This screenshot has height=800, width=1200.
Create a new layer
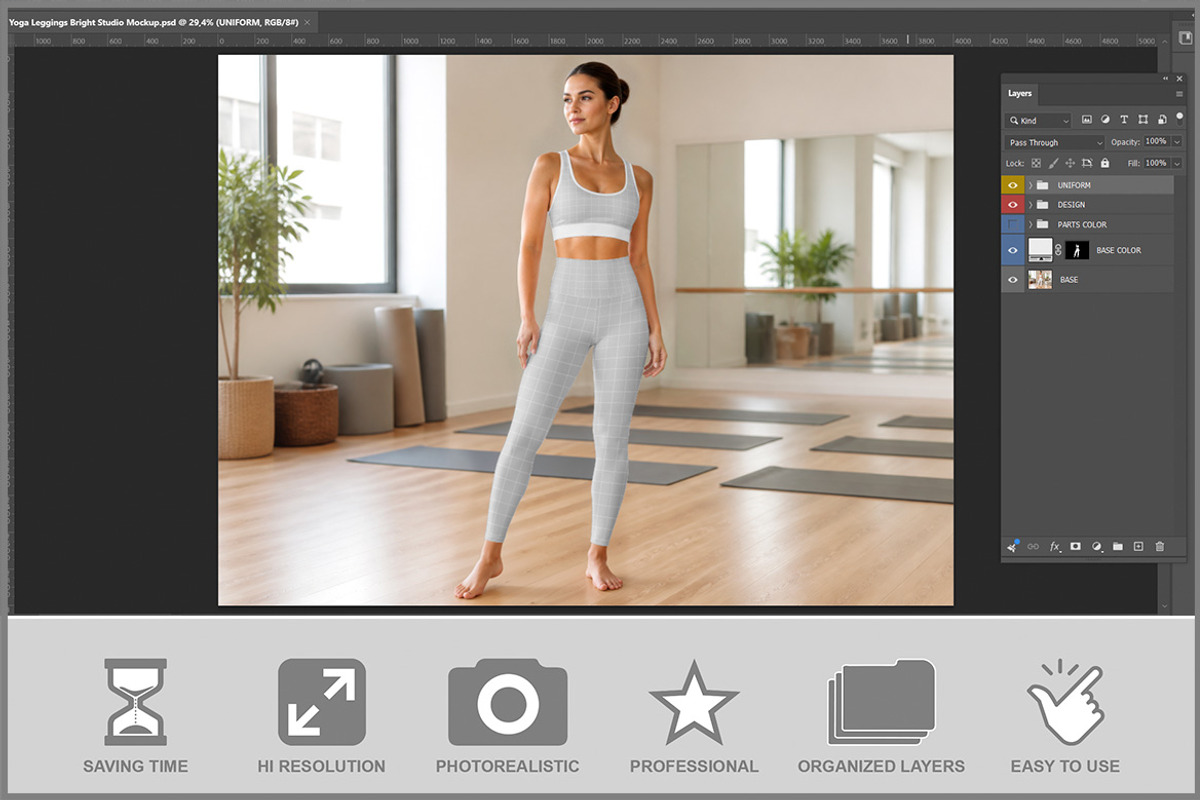pos(1138,547)
